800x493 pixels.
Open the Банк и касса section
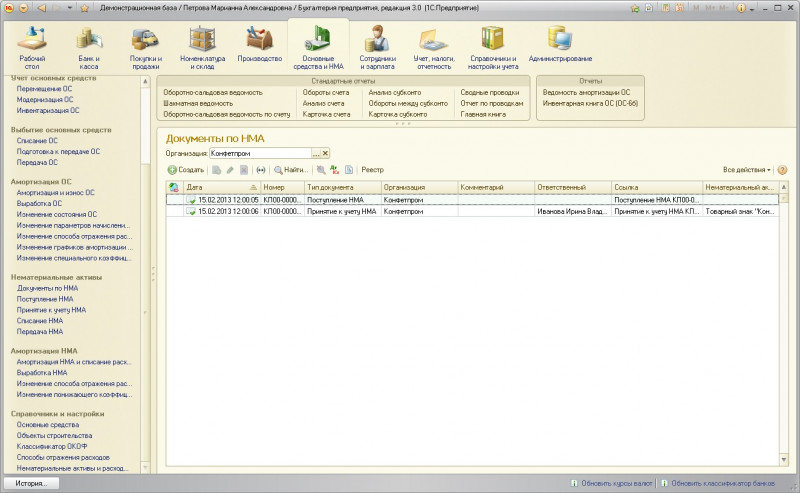pyautogui.click(x=89, y=48)
